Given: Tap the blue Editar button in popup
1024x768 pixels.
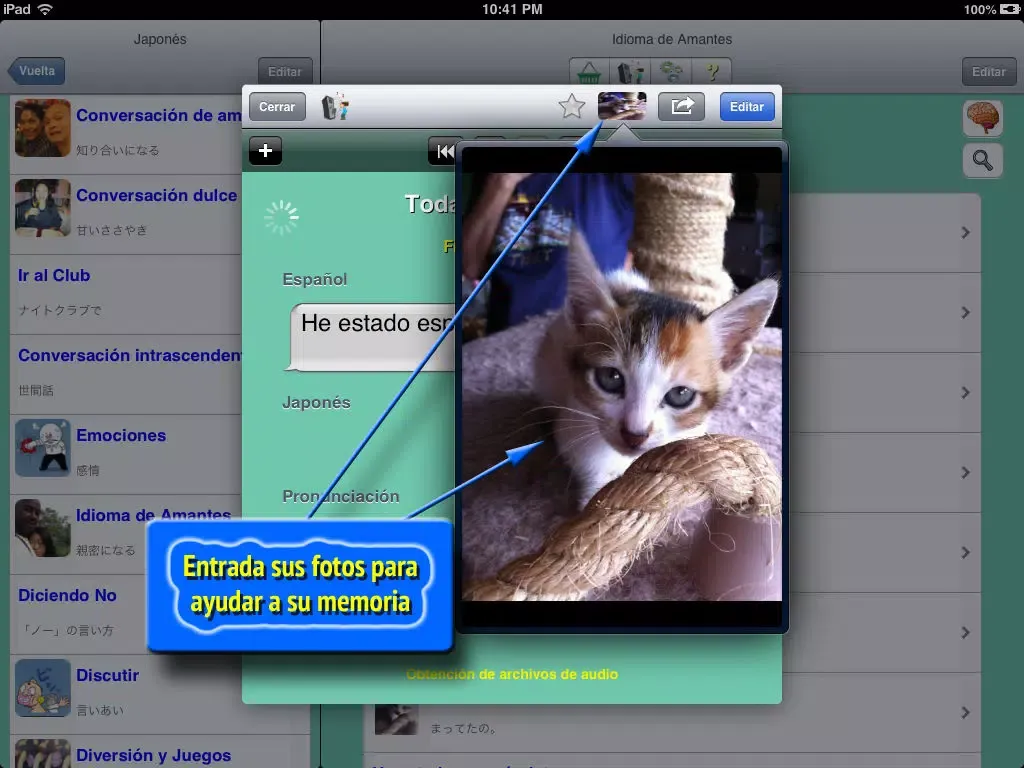Looking at the screenshot, I should tap(746, 106).
